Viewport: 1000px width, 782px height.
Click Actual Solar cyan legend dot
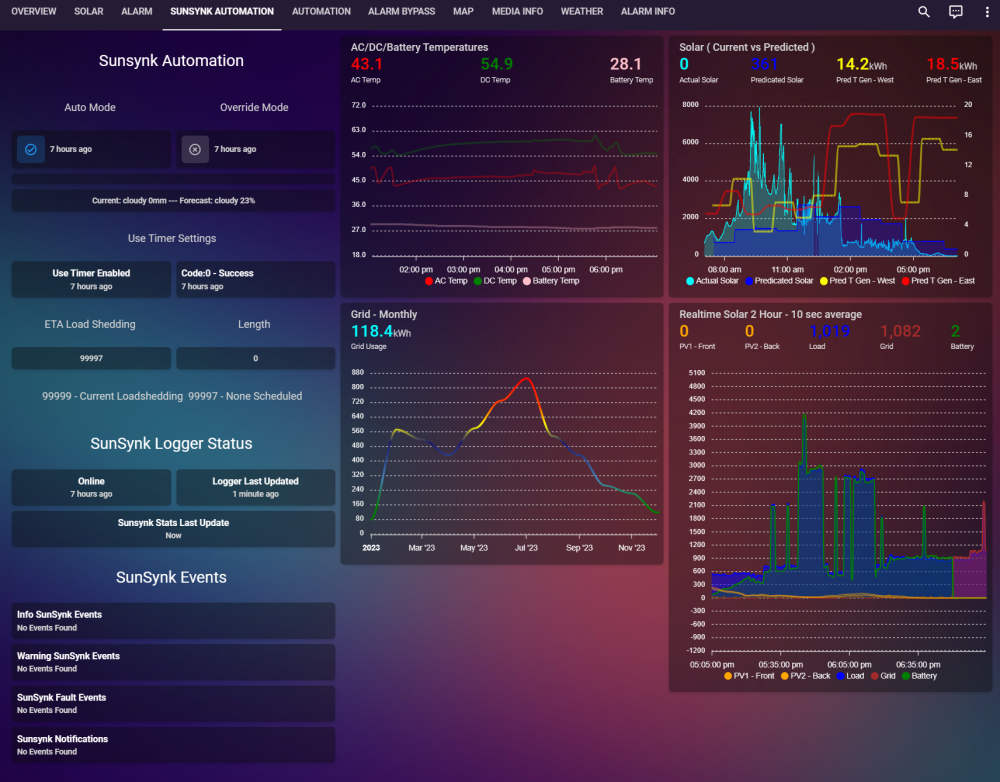689,281
